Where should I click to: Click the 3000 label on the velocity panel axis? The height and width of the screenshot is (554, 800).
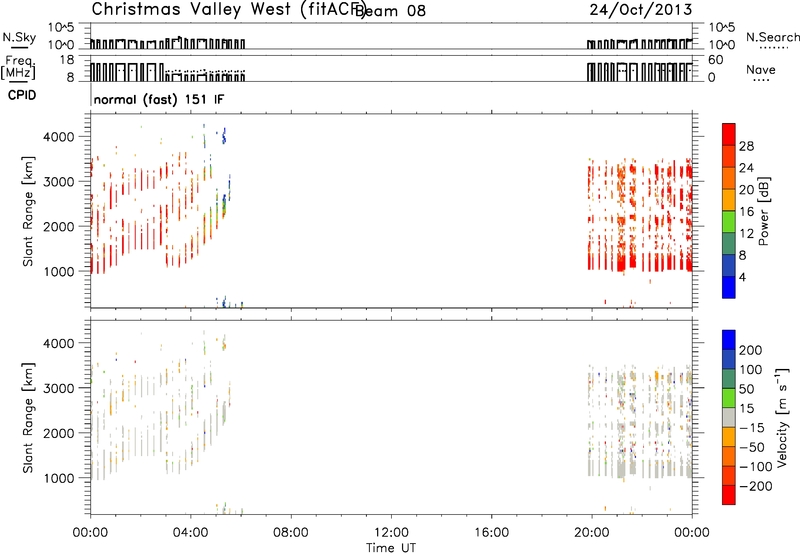coord(59,388)
